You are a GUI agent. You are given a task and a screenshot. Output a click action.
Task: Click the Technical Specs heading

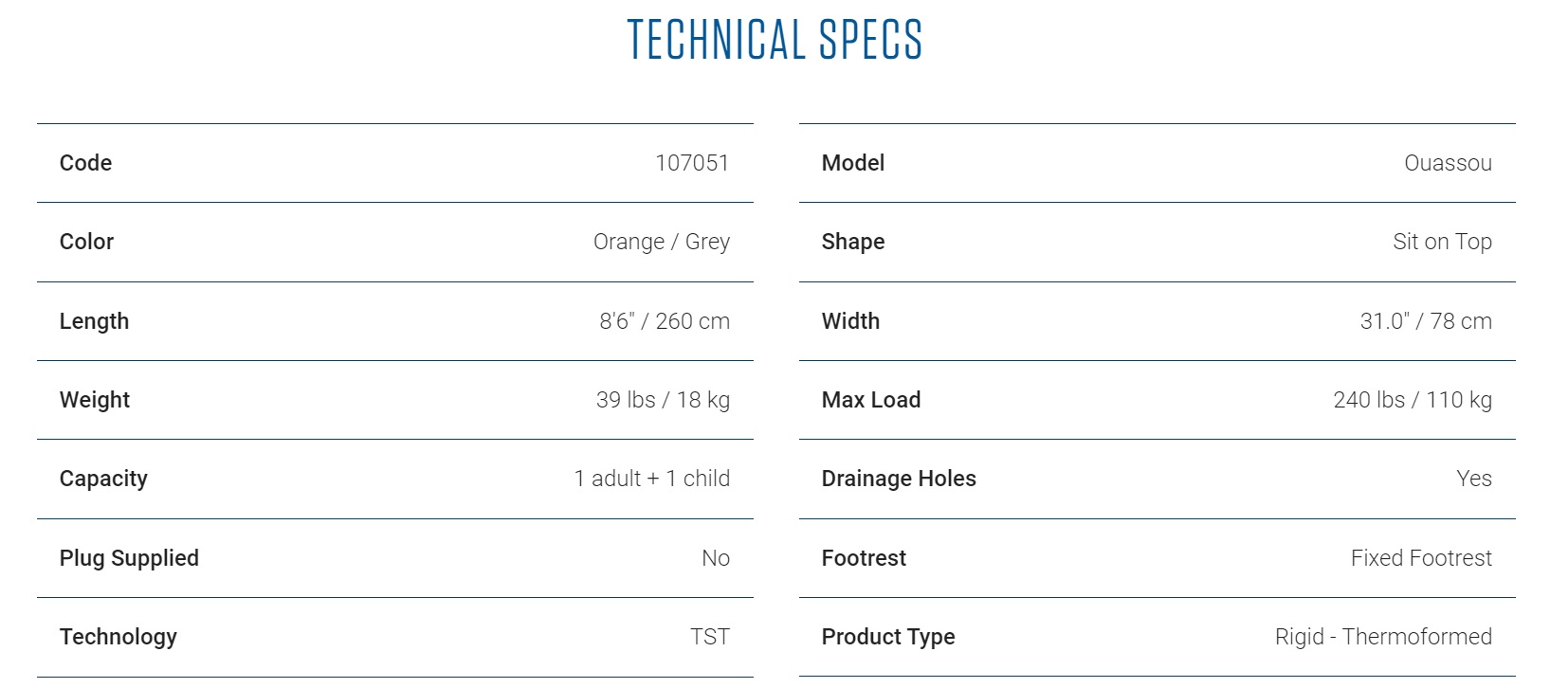[775, 40]
